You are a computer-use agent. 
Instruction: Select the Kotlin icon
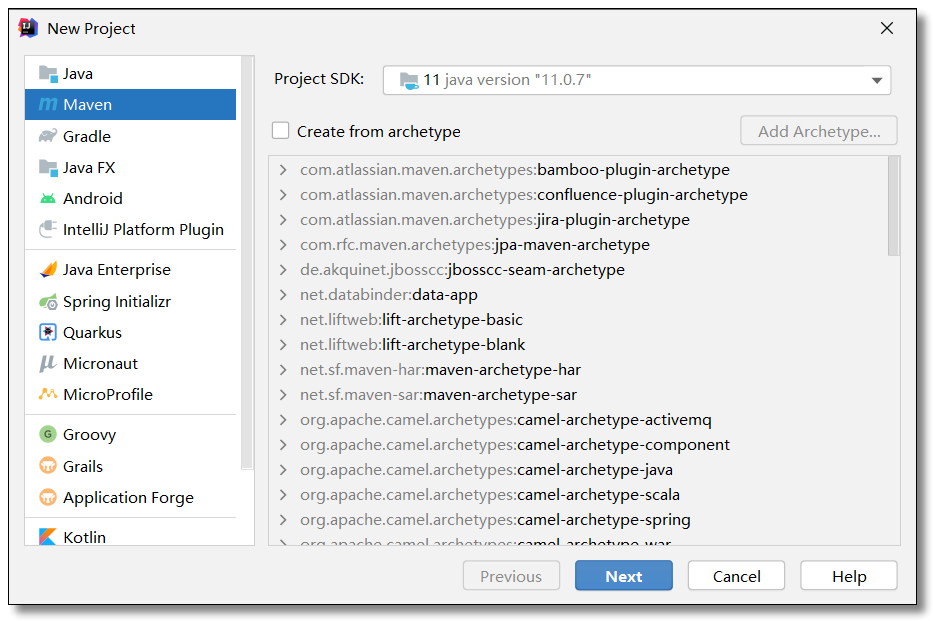[x=48, y=537]
